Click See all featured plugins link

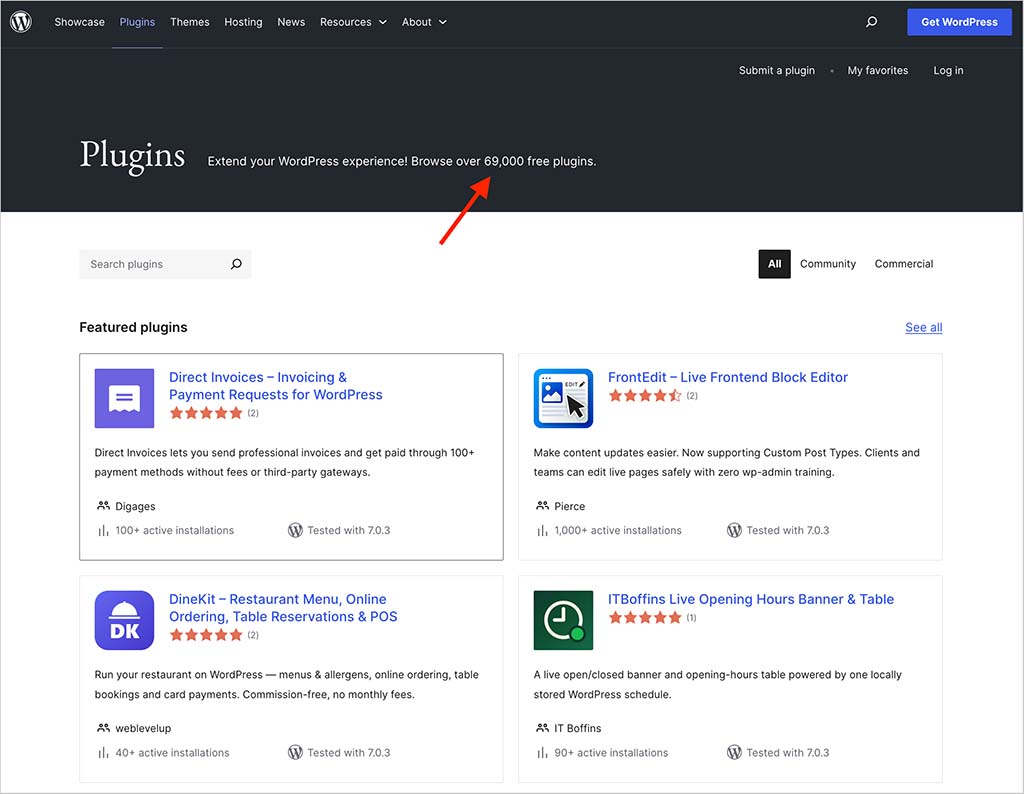click(923, 327)
